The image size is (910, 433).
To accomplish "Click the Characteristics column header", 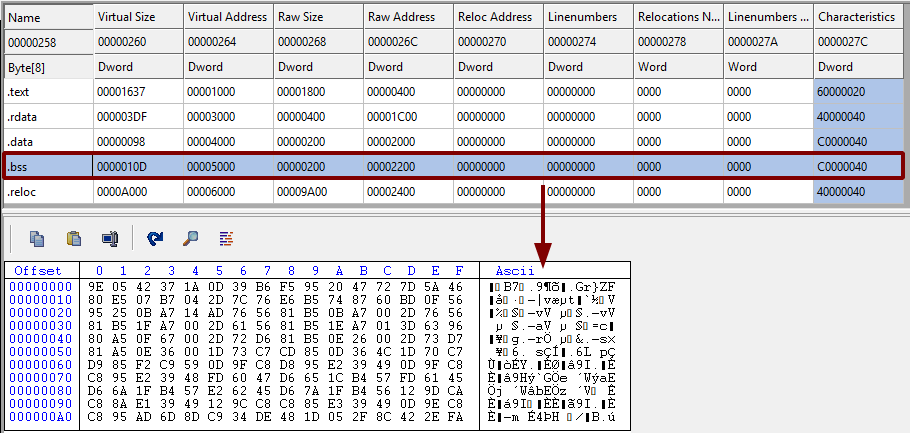I will pos(855,17).
